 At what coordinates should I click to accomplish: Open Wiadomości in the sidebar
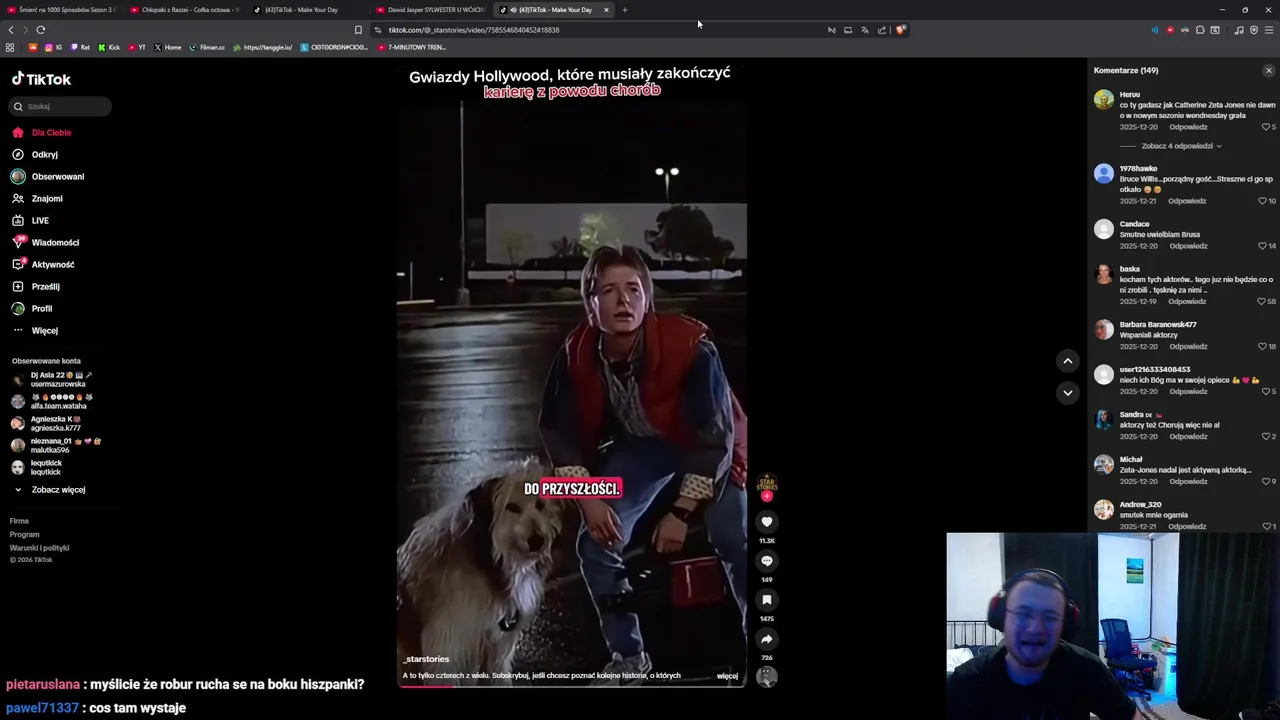[45, 243]
